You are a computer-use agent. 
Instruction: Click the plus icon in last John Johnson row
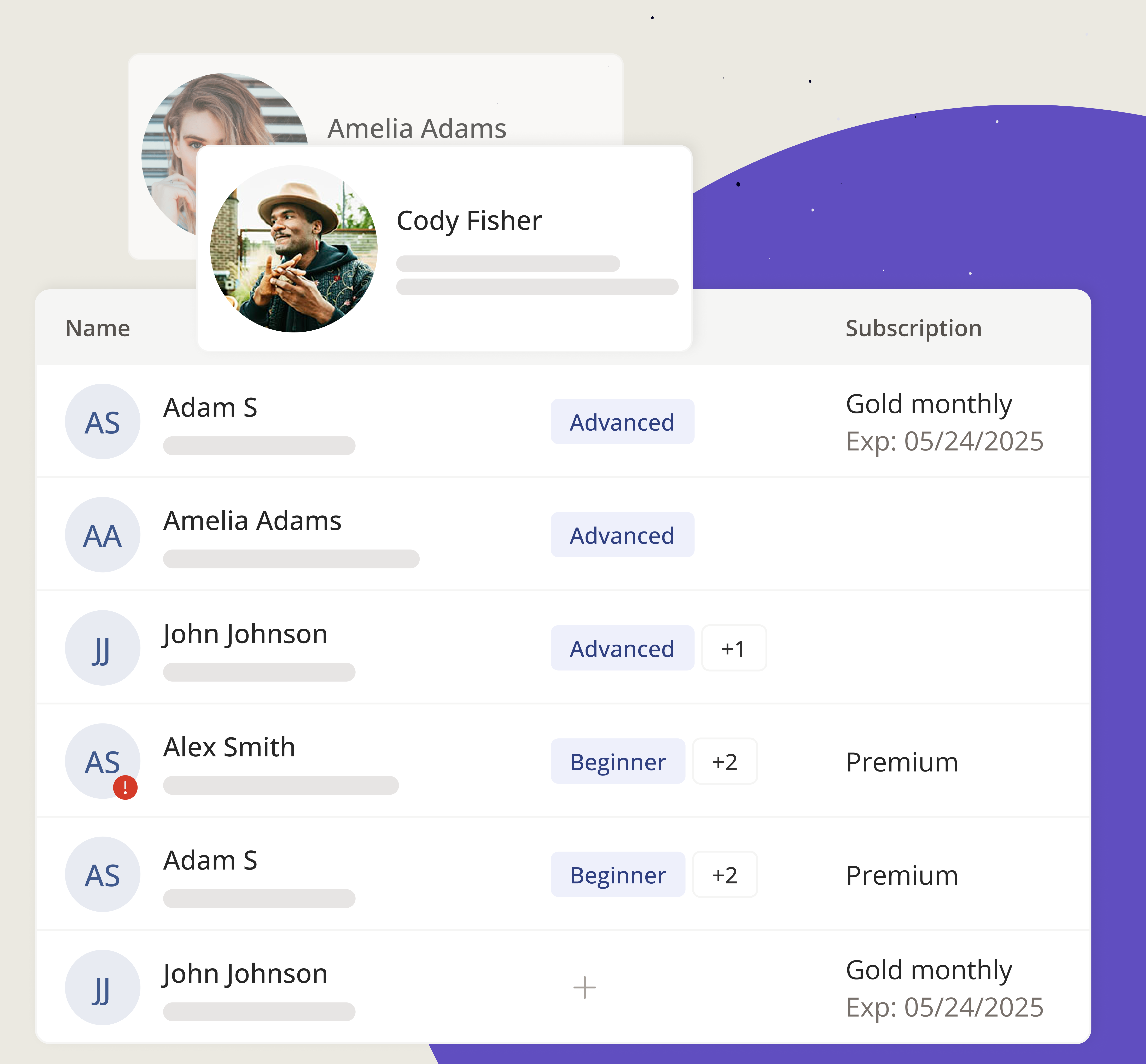(584, 987)
